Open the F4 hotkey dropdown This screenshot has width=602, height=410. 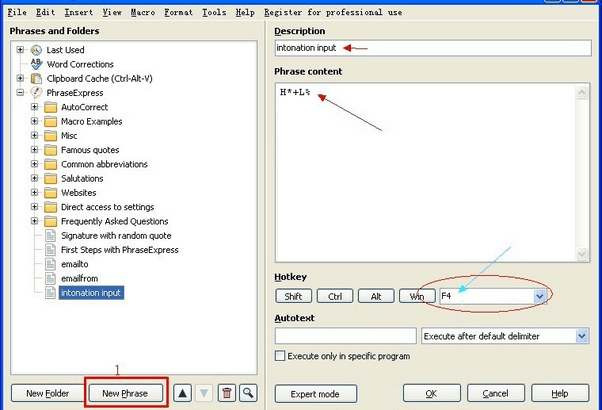pyautogui.click(x=540, y=296)
